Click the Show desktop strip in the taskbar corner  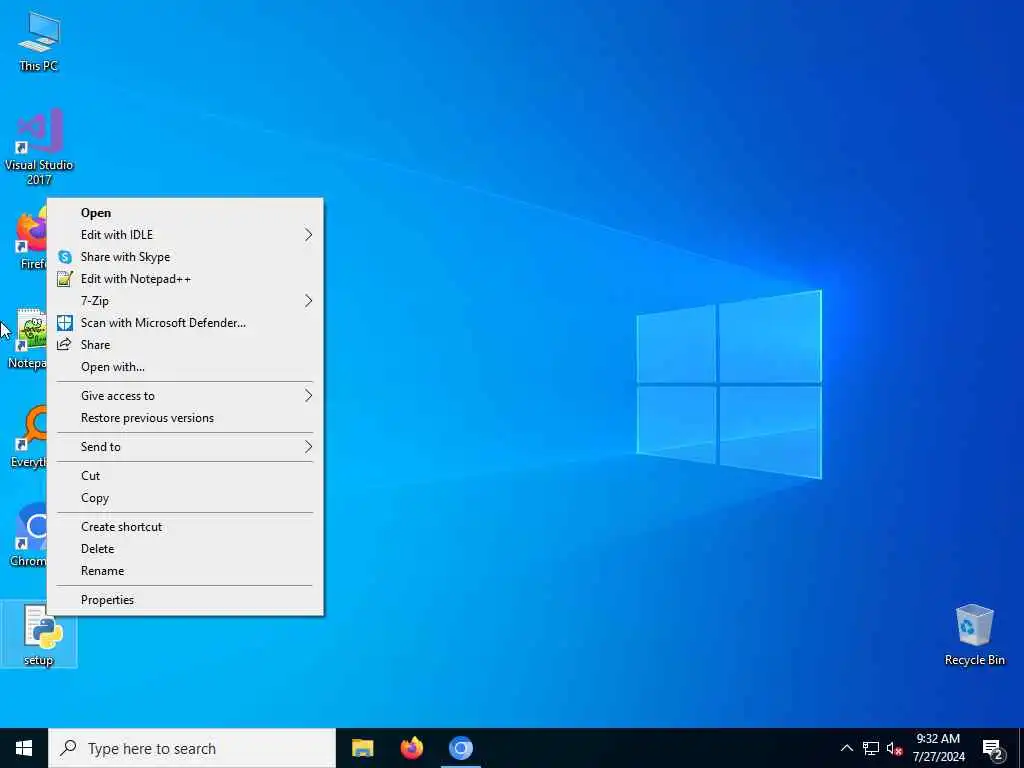coord(1021,748)
